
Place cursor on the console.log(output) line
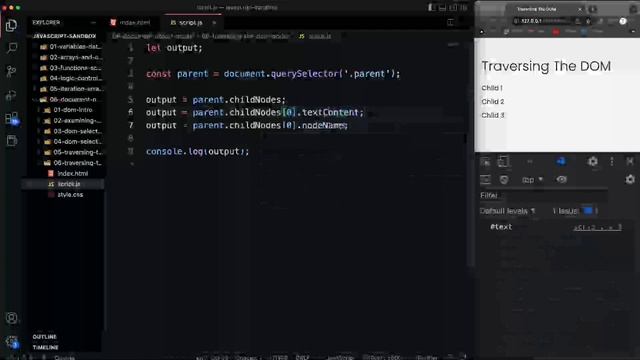click(198, 151)
